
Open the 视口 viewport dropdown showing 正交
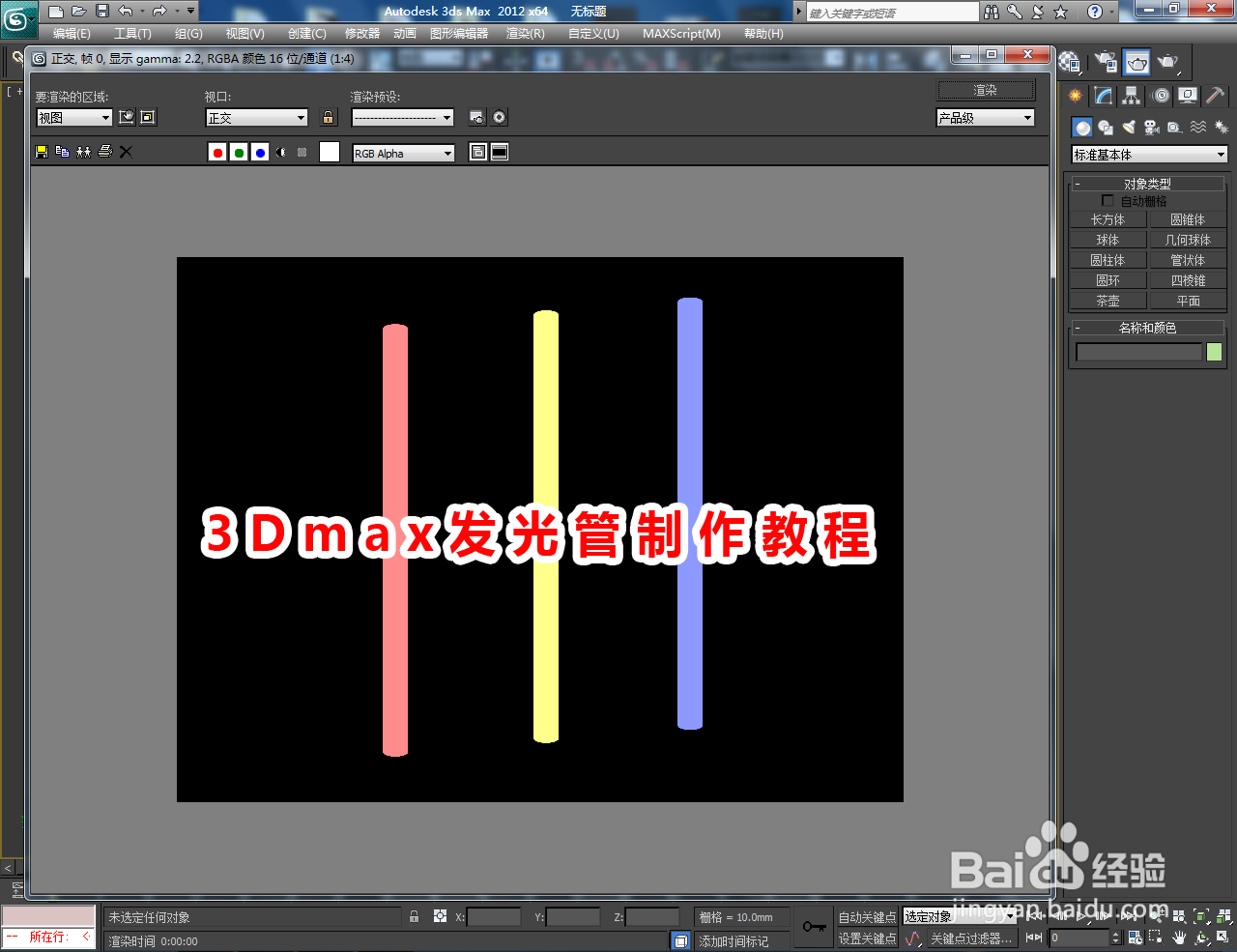point(255,117)
